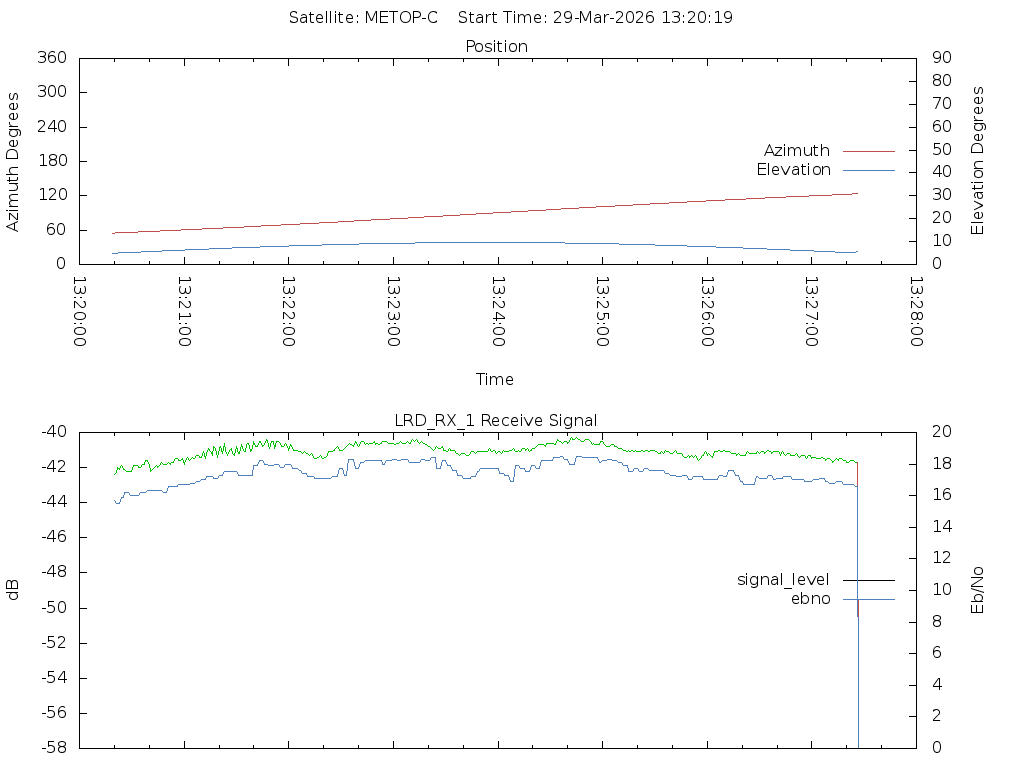Select the signal_level legend line sample
The image size is (1024, 768).
point(868,580)
